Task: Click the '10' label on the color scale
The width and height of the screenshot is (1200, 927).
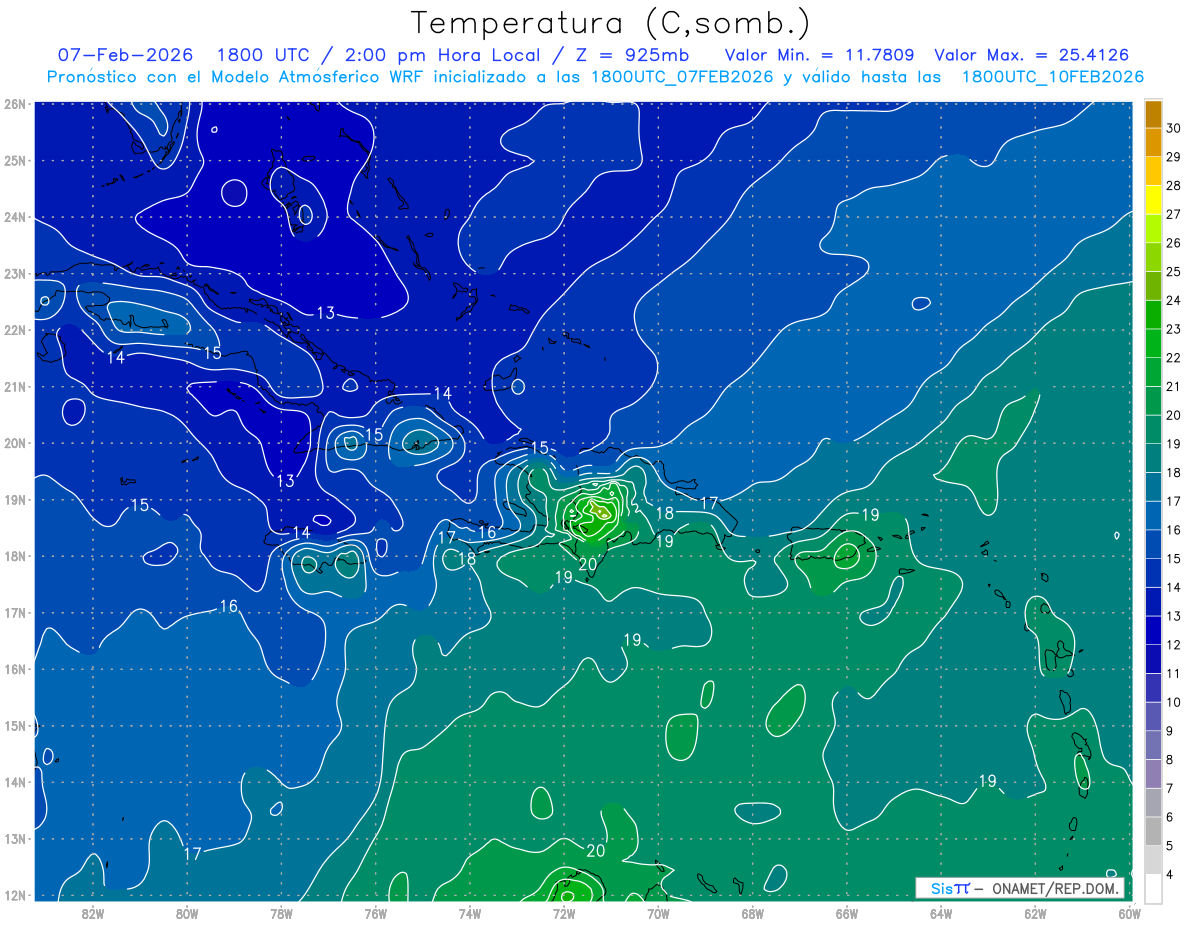Action: pyautogui.click(x=1173, y=702)
